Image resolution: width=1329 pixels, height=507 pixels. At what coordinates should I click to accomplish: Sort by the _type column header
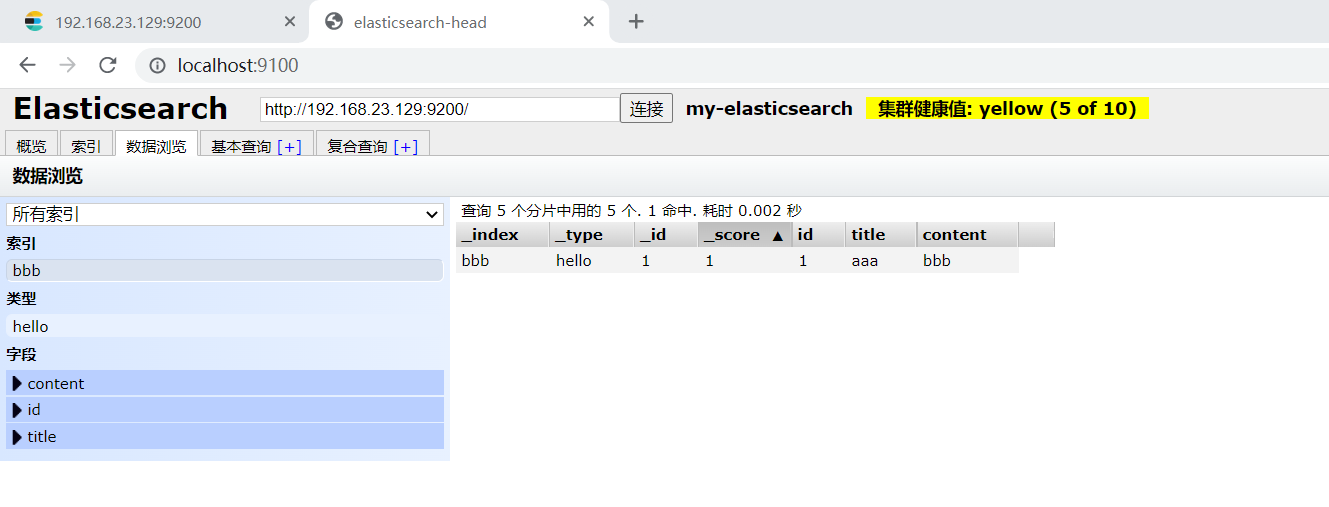tap(592, 234)
